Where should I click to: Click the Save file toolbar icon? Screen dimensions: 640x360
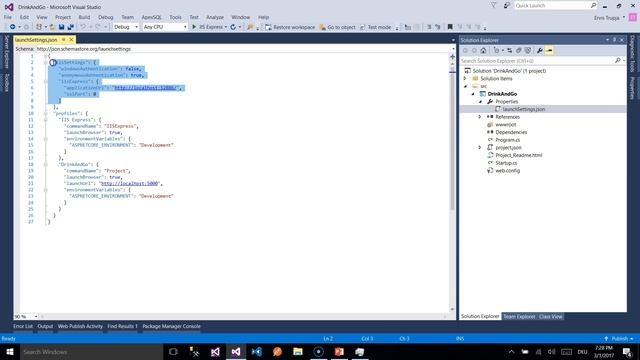pos(61,27)
